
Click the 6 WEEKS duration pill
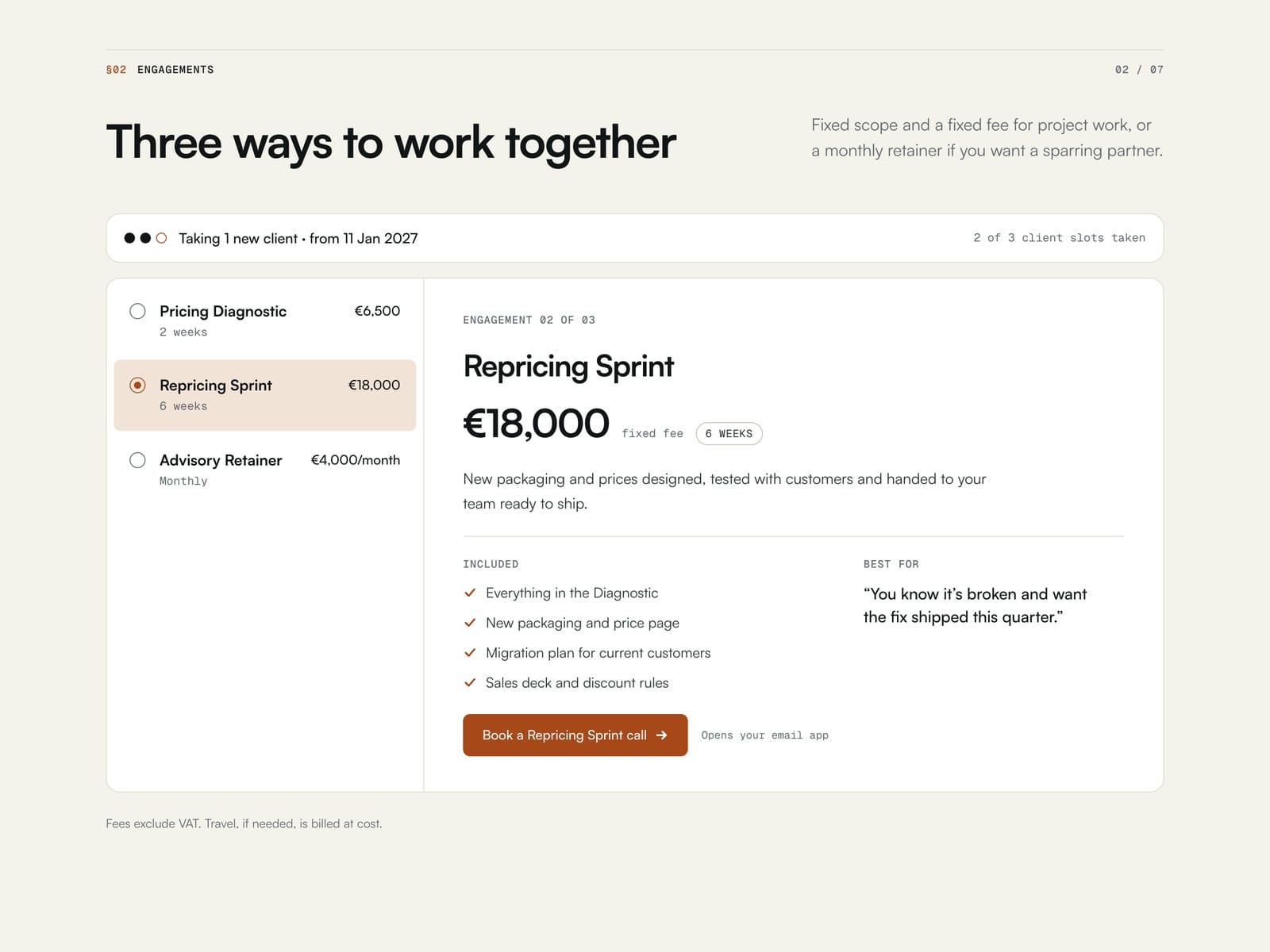click(x=729, y=434)
